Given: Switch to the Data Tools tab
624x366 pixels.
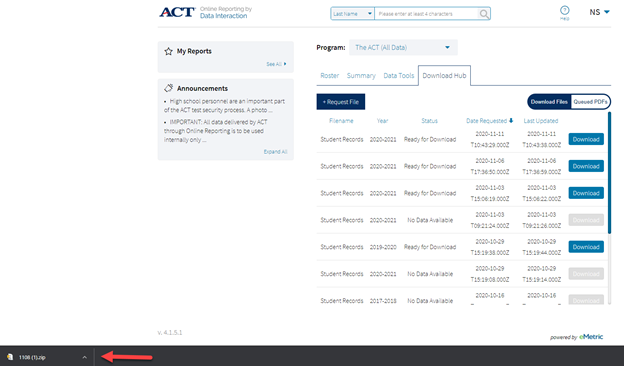Looking at the screenshot, I should [399, 76].
